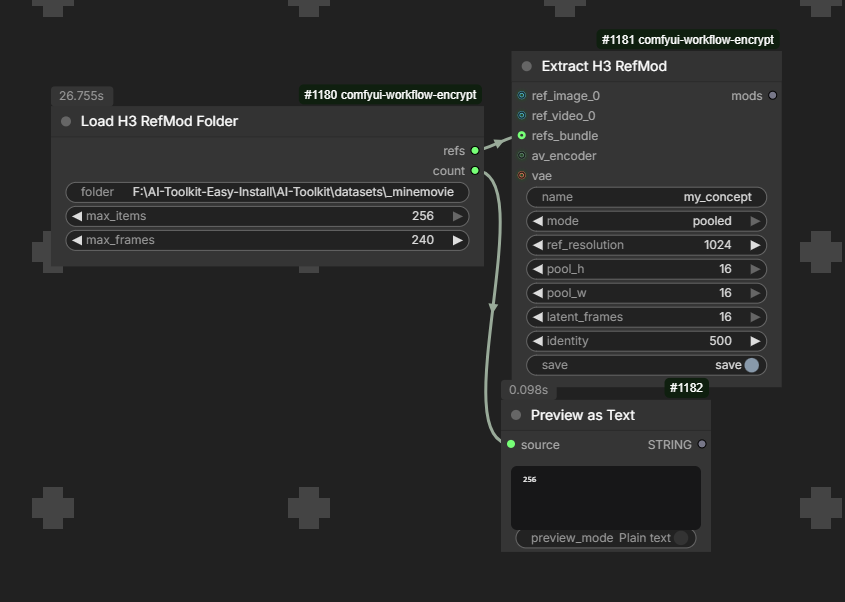
Task: Select the Preview as Text title
Action: (x=583, y=415)
